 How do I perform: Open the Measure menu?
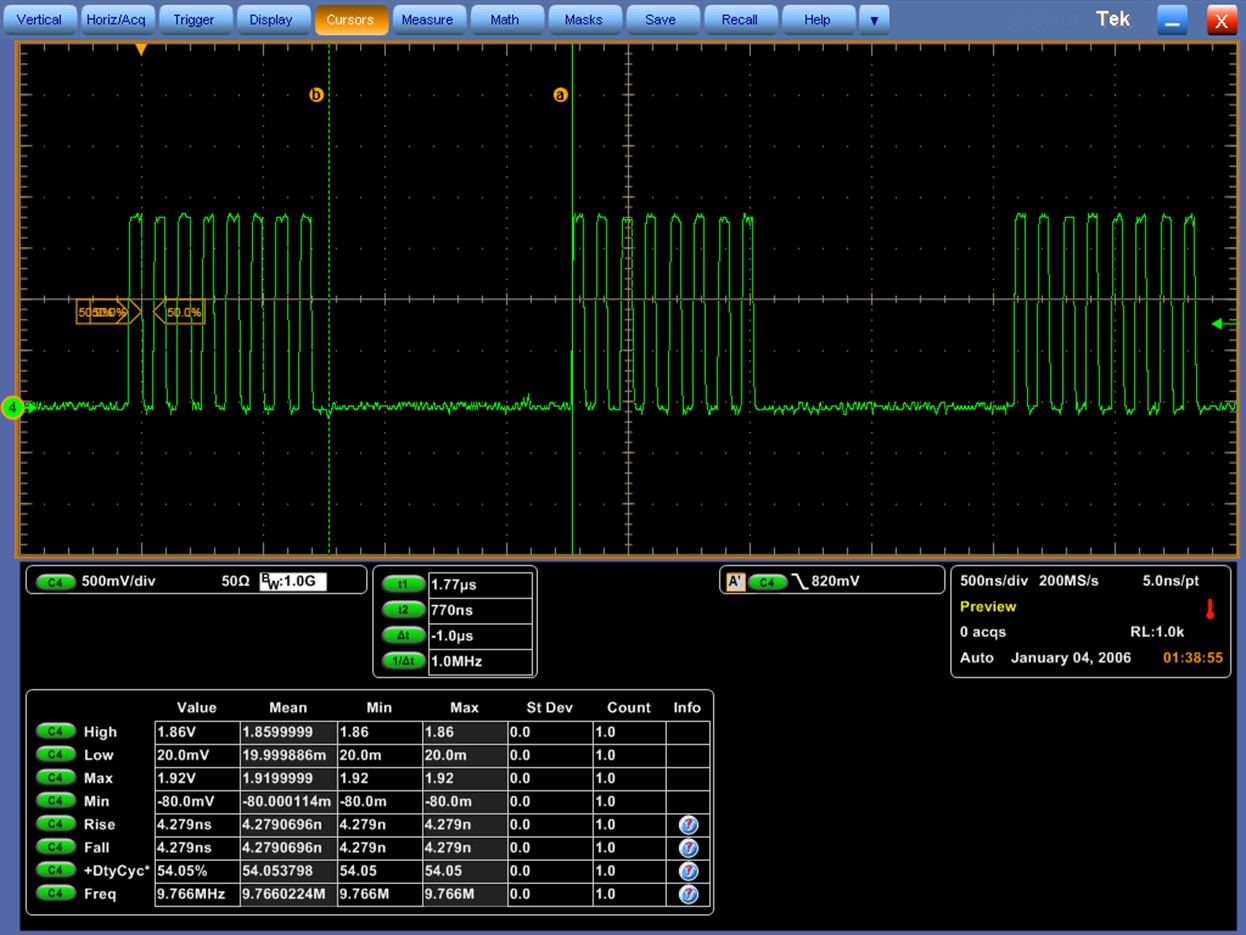click(427, 20)
